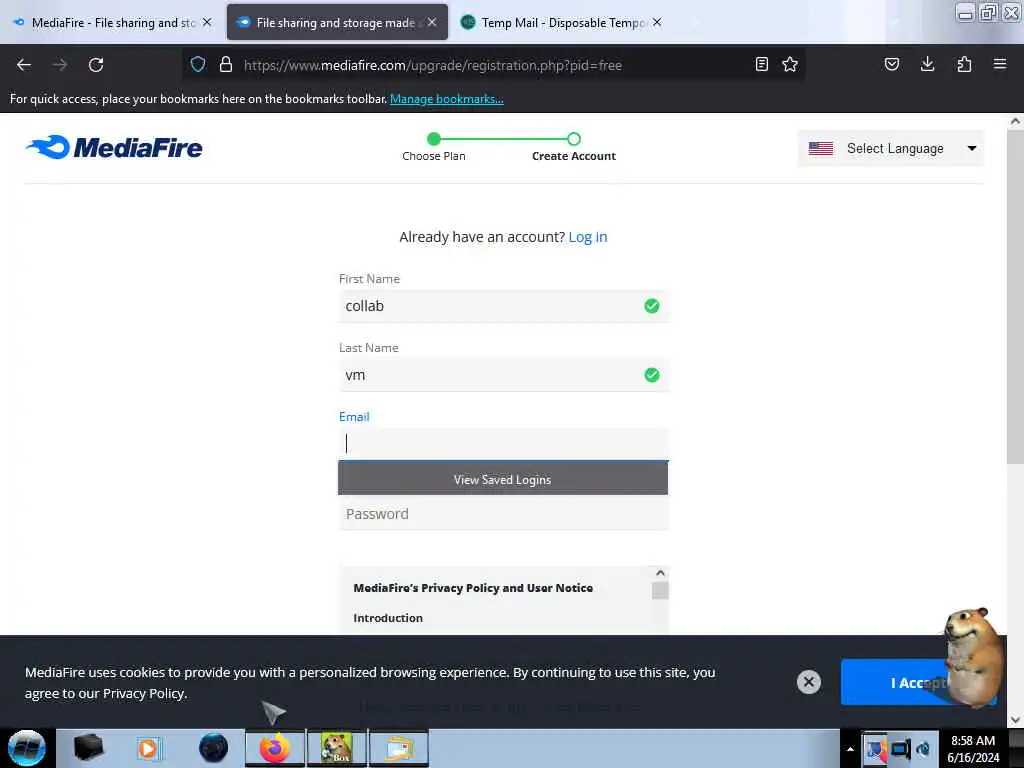Click View Saved Logins
The width and height of the screenshot is (1024, 768).
(503, 479)
